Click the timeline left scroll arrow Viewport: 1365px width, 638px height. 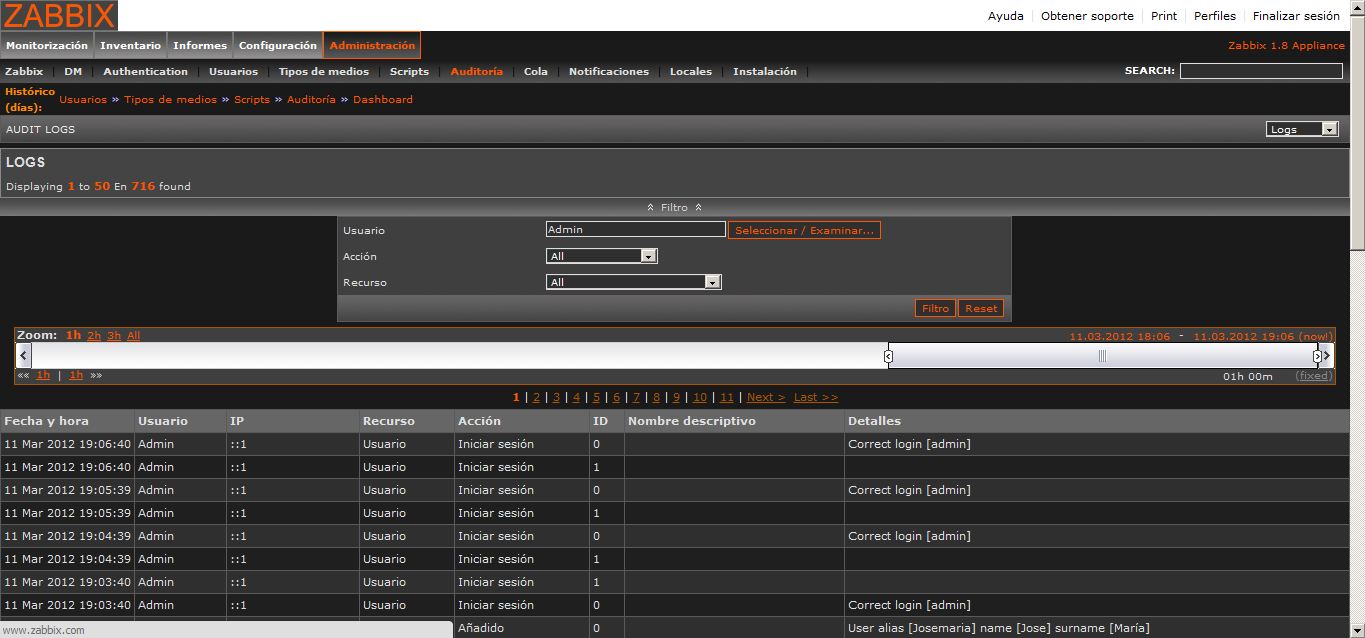point(24,355)
